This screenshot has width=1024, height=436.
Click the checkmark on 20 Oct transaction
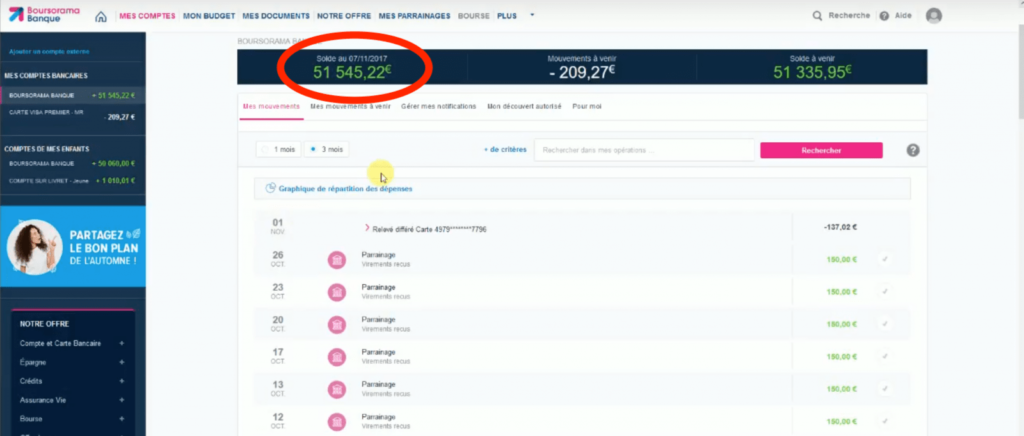point(884,324)
